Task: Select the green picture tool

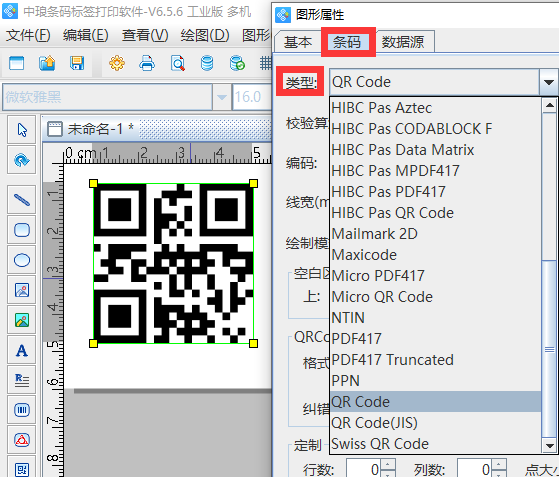Action: click(x=22, y=320)
